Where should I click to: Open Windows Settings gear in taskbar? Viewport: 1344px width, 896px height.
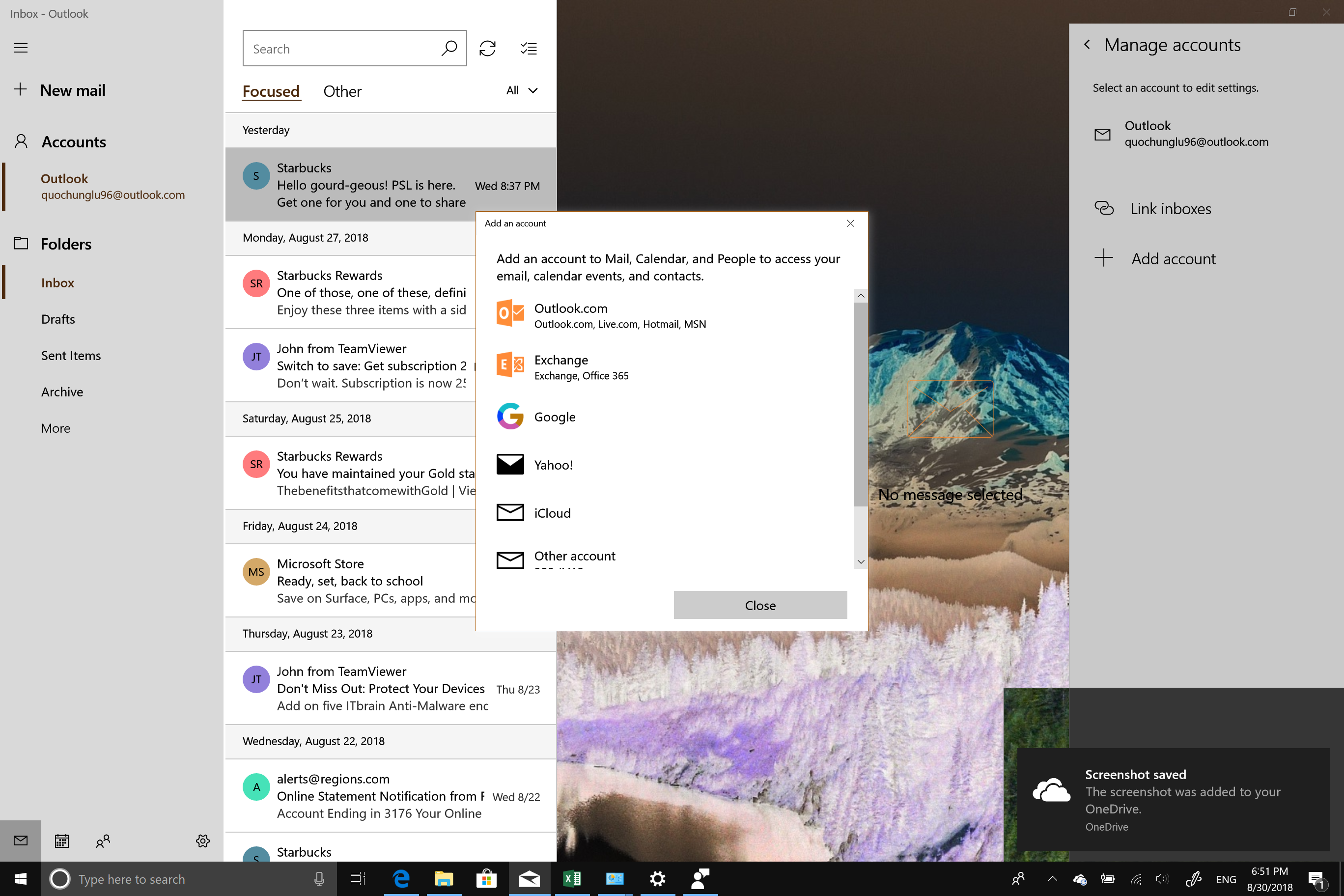(x=658, y=879)
